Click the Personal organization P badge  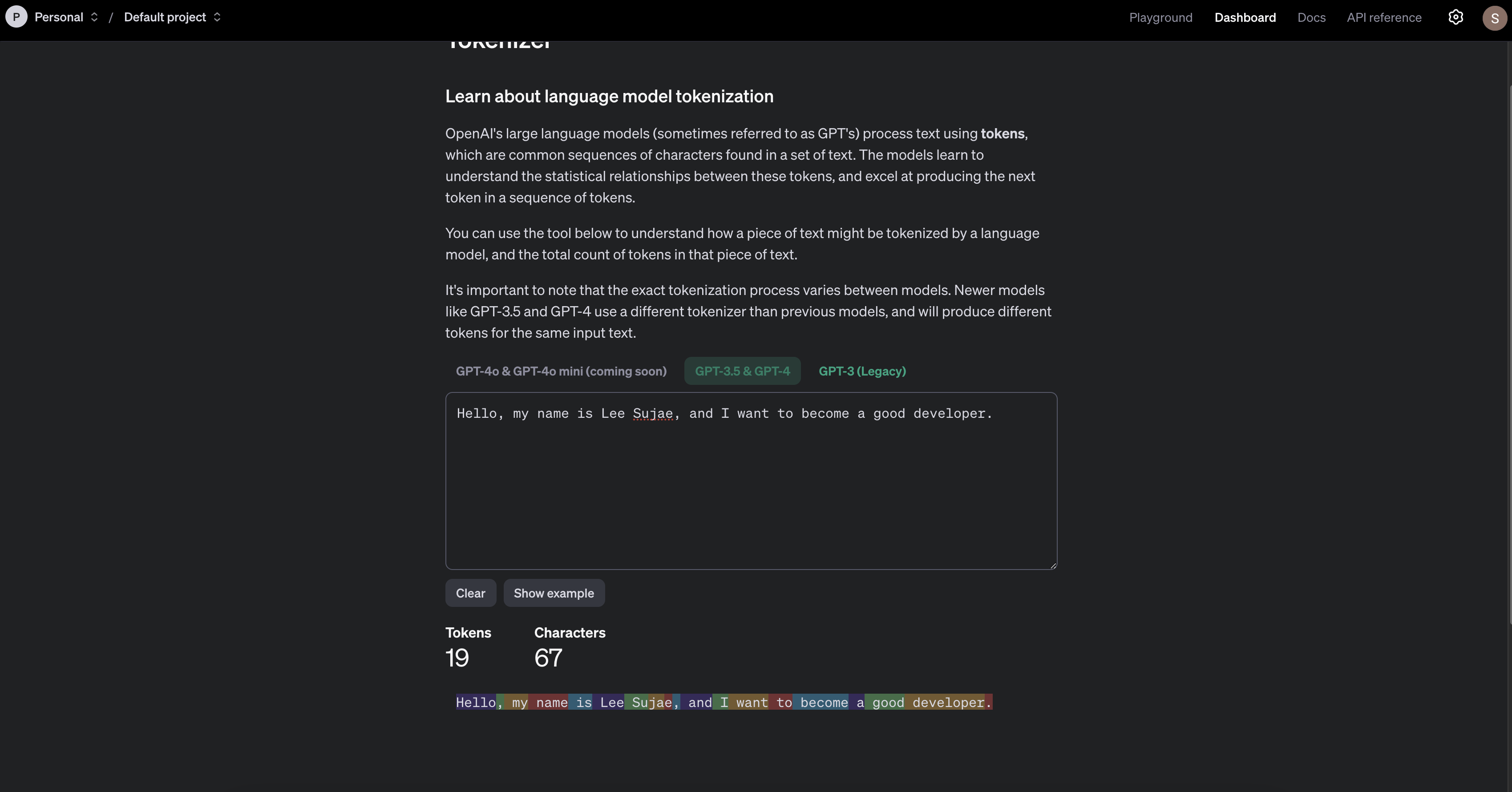(16, 17)
